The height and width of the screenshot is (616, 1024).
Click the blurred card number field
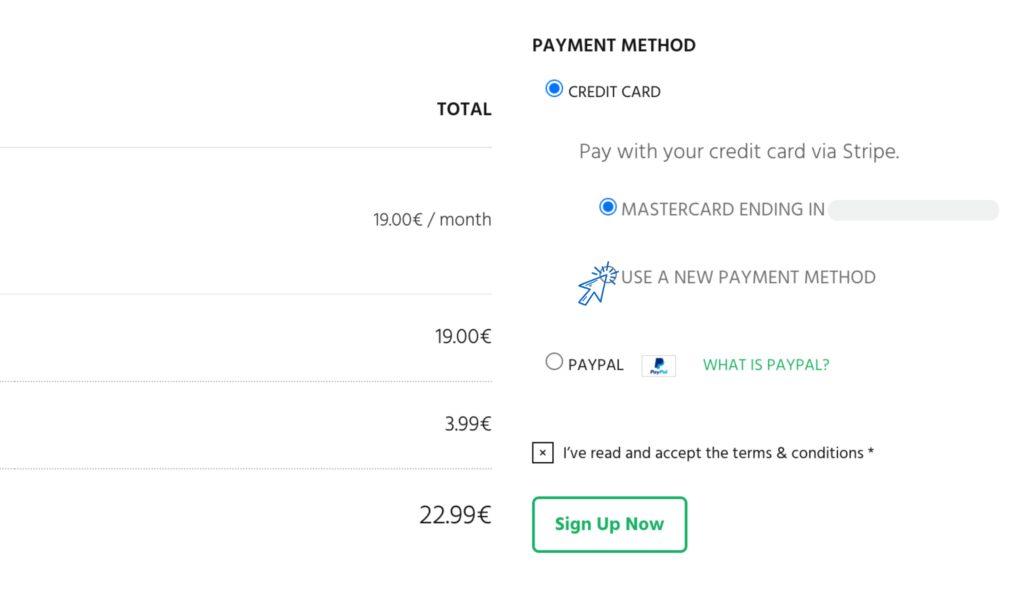point(913,210)
